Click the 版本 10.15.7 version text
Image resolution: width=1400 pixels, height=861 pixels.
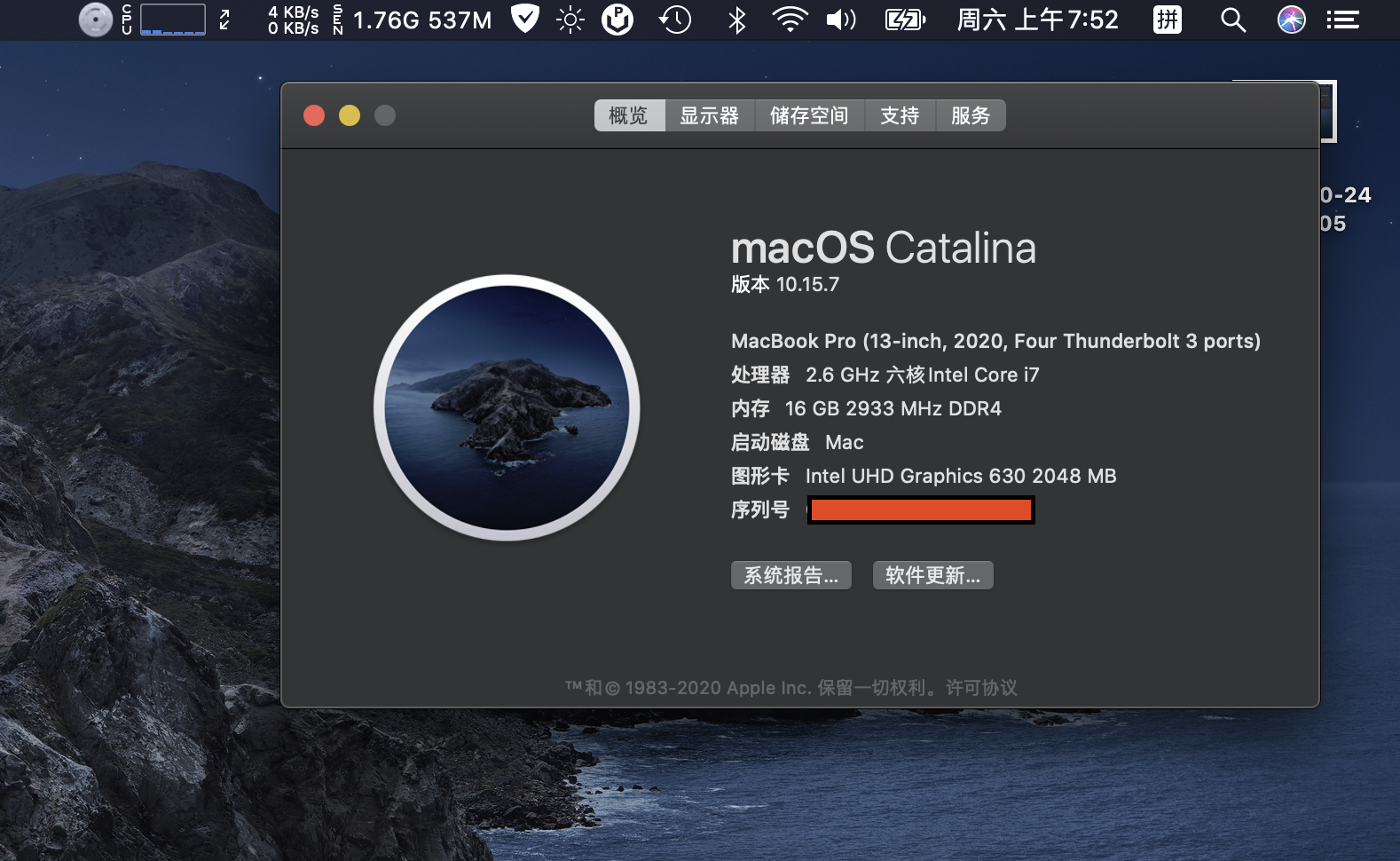pos(785,284)
